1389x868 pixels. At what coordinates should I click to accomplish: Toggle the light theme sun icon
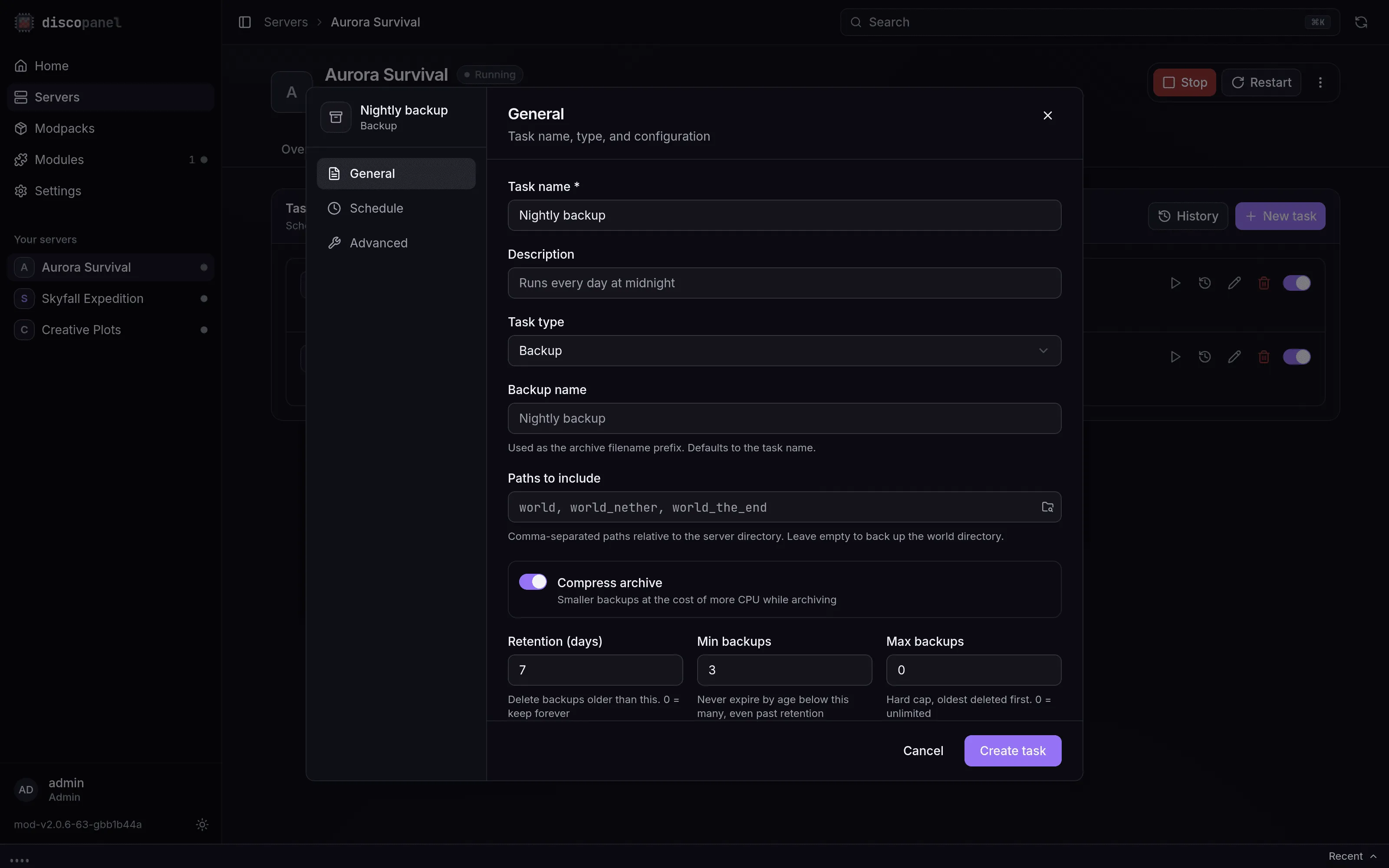(202, 824)
